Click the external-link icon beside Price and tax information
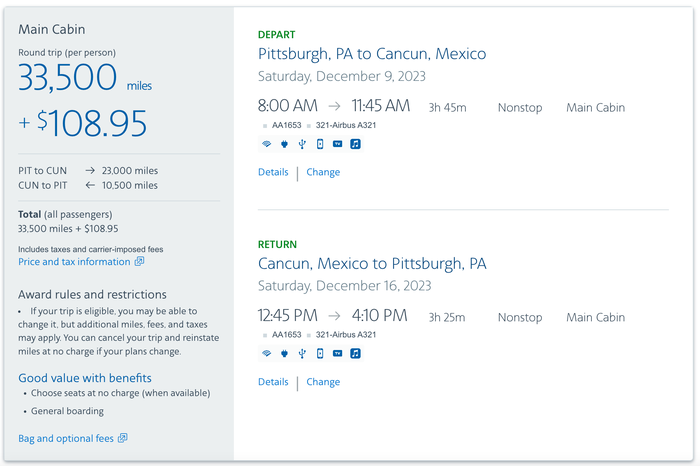The width and height of the screenshot is (700, 466). coord(140,261)
